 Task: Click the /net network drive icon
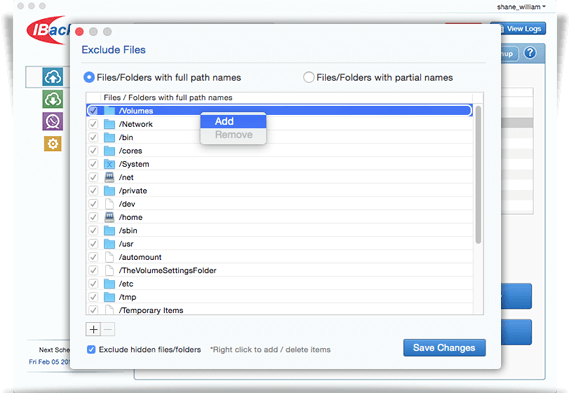click(x=109, y=177)
